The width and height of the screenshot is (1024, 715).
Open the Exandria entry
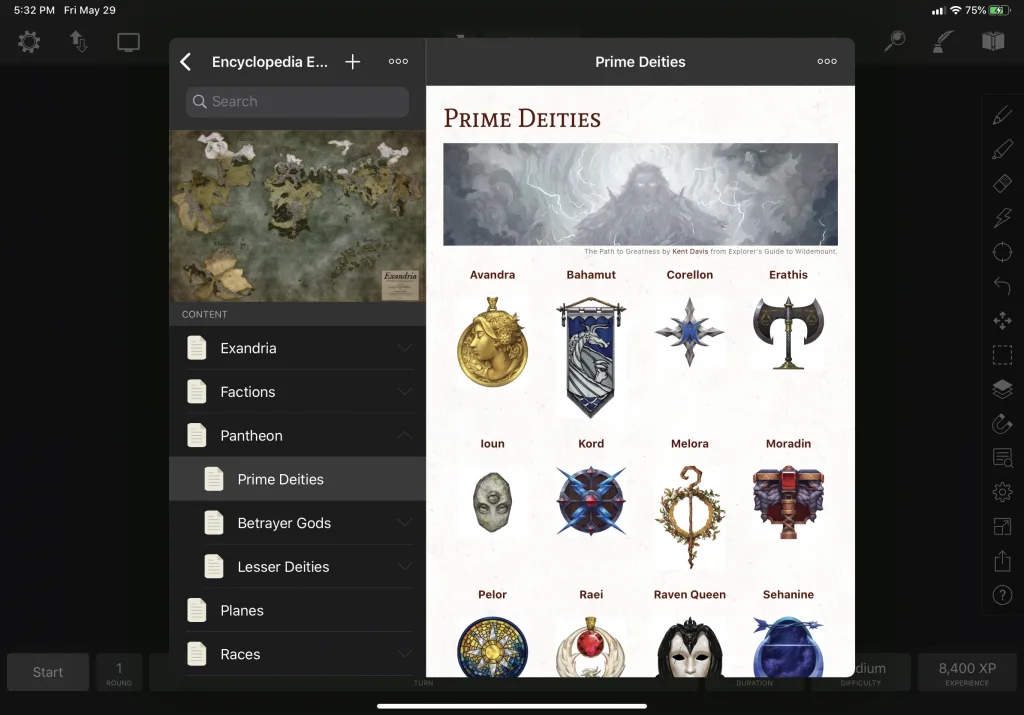pos(297,348)
